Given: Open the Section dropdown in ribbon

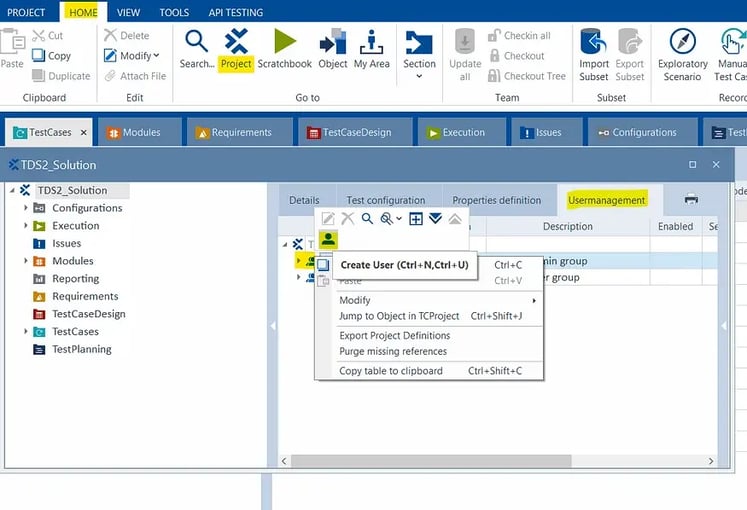Looking at the screenshot, I should coord(419,51).
